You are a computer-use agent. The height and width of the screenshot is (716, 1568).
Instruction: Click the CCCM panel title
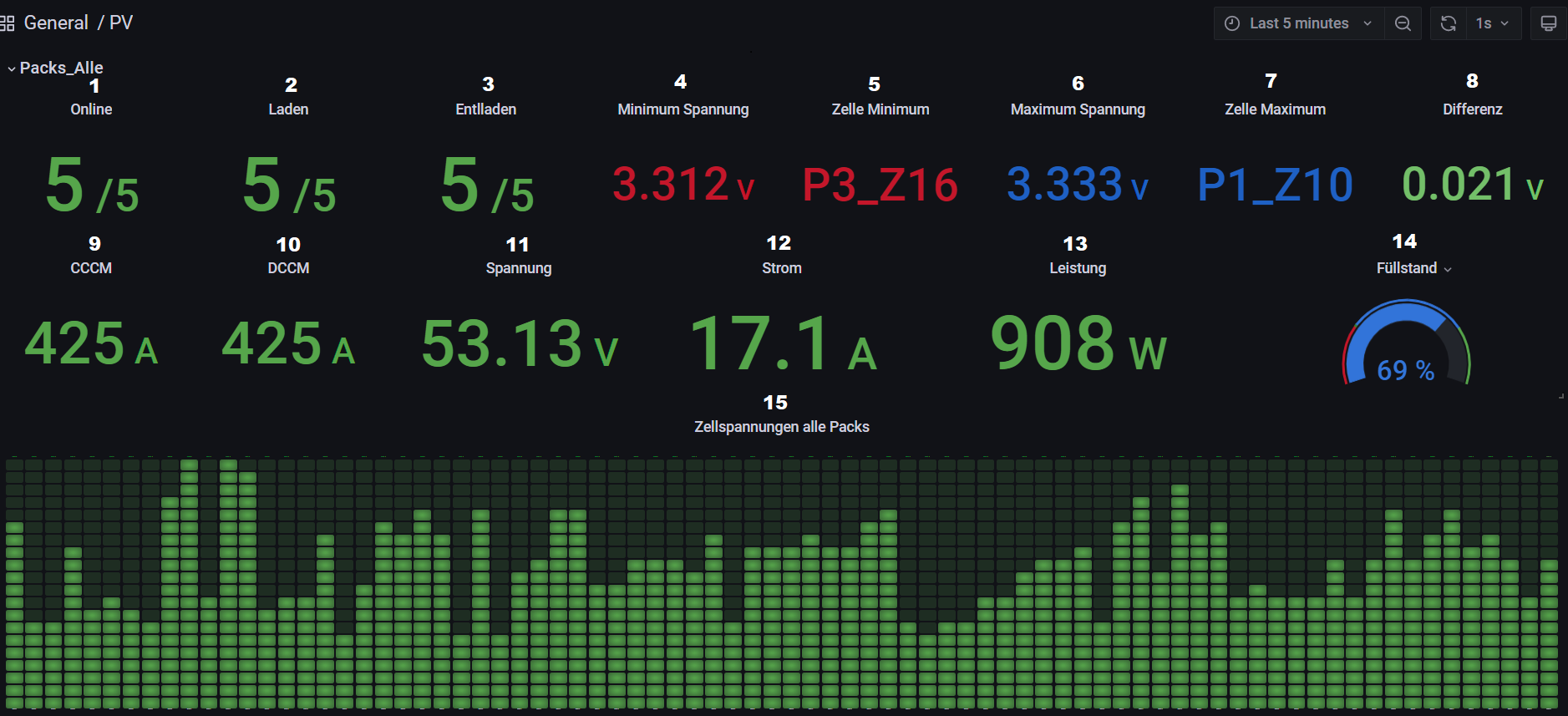pyautogui.click(x=91, y=268)
